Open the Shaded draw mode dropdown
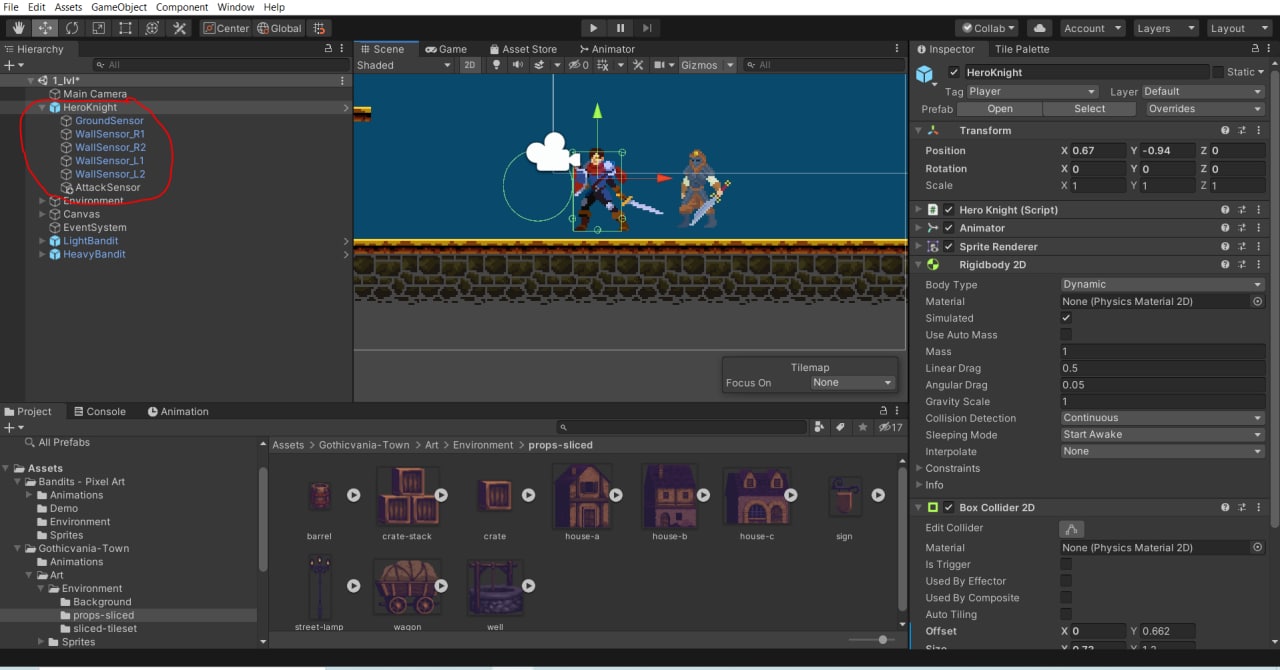 pyautogui.click(x=404, y=65)
